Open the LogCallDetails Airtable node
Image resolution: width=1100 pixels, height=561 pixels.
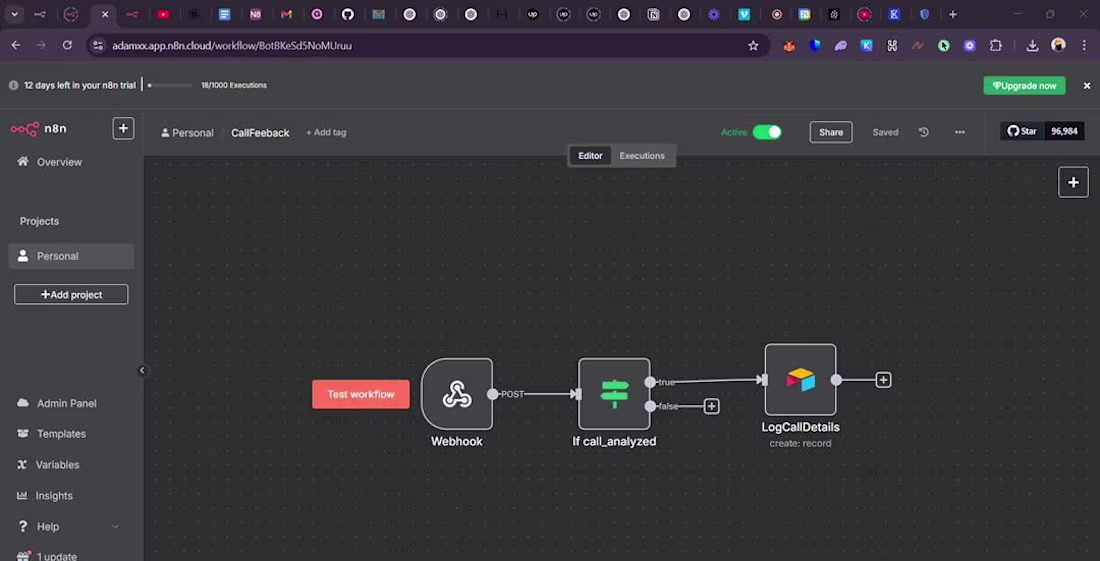point(800,379)
